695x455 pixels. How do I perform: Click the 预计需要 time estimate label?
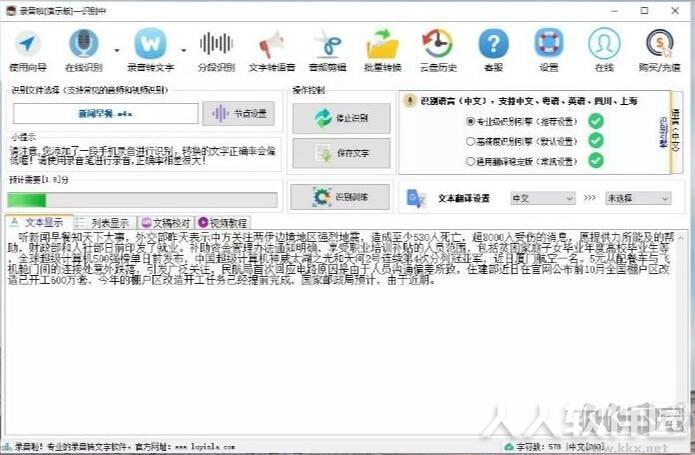point(39,180)
